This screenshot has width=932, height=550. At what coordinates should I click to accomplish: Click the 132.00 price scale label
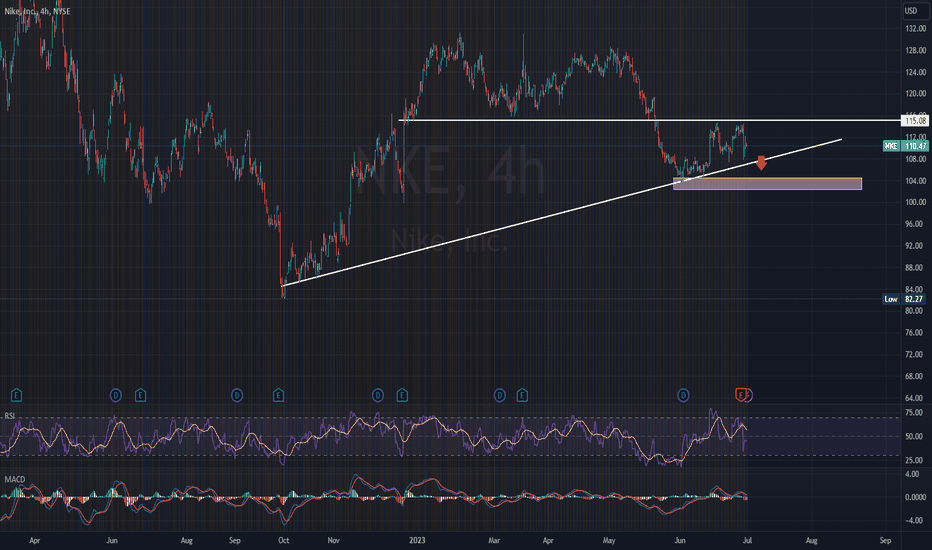click(x=916, y=29)
